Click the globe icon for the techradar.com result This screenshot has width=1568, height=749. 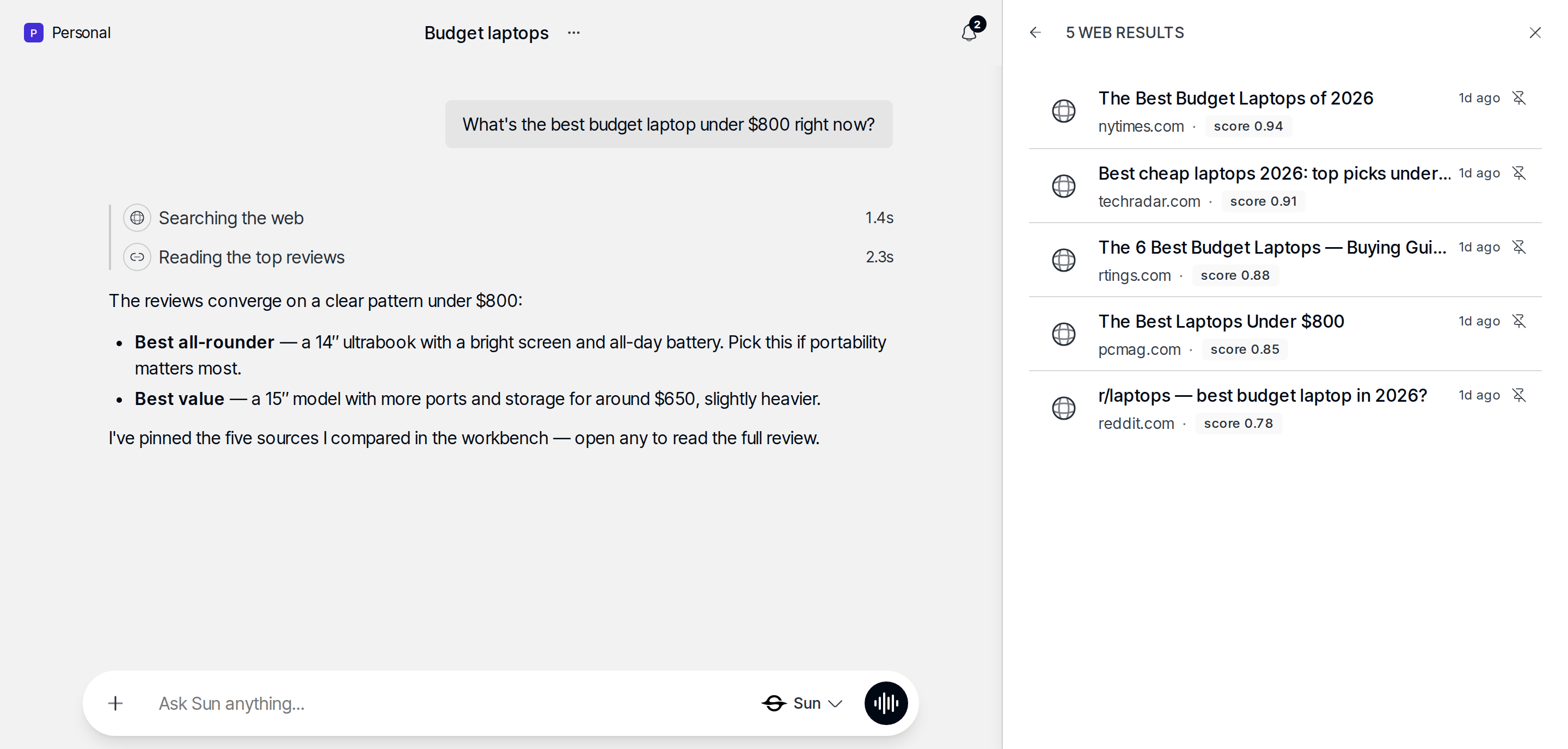point(1063,186)
